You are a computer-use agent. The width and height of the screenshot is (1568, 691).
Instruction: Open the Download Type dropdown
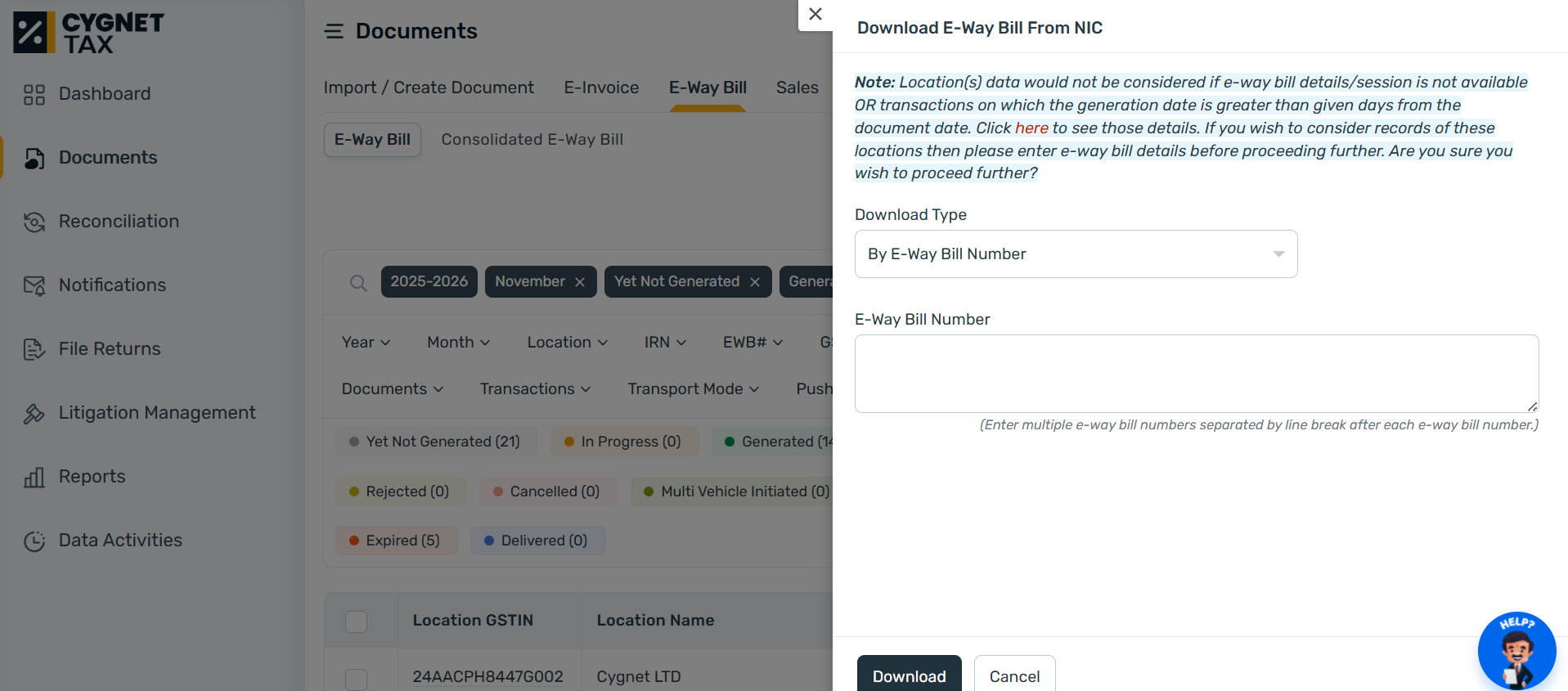pyautogui.click(x=1075, y=254)
